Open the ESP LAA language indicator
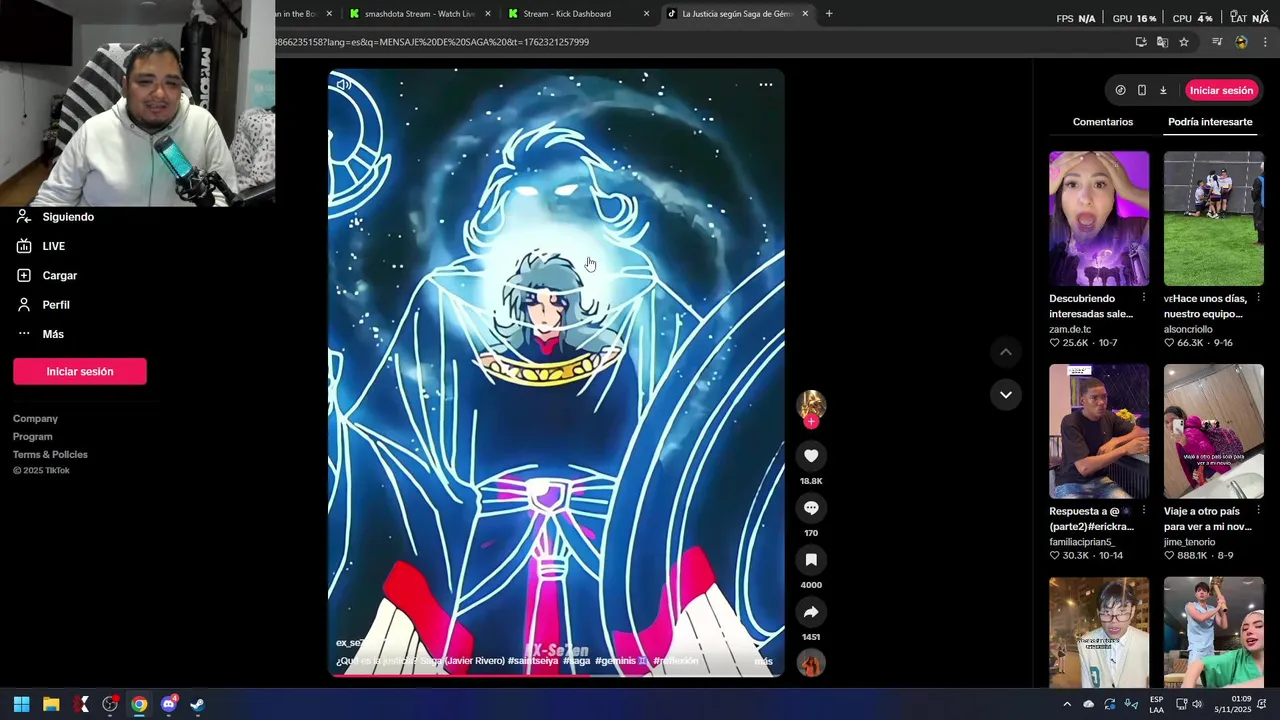The image size is (1280, 720). pyautogui.click(x=1156, y=704)
